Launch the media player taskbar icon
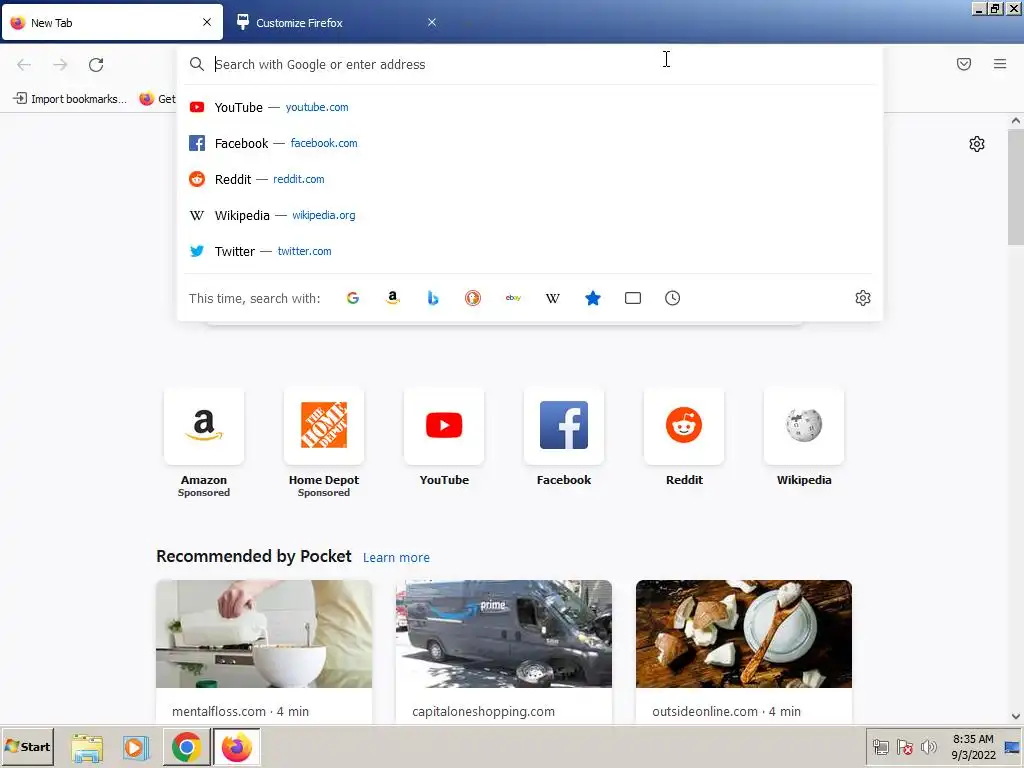This screenshot has width=1024, height=768. (135, 747)
